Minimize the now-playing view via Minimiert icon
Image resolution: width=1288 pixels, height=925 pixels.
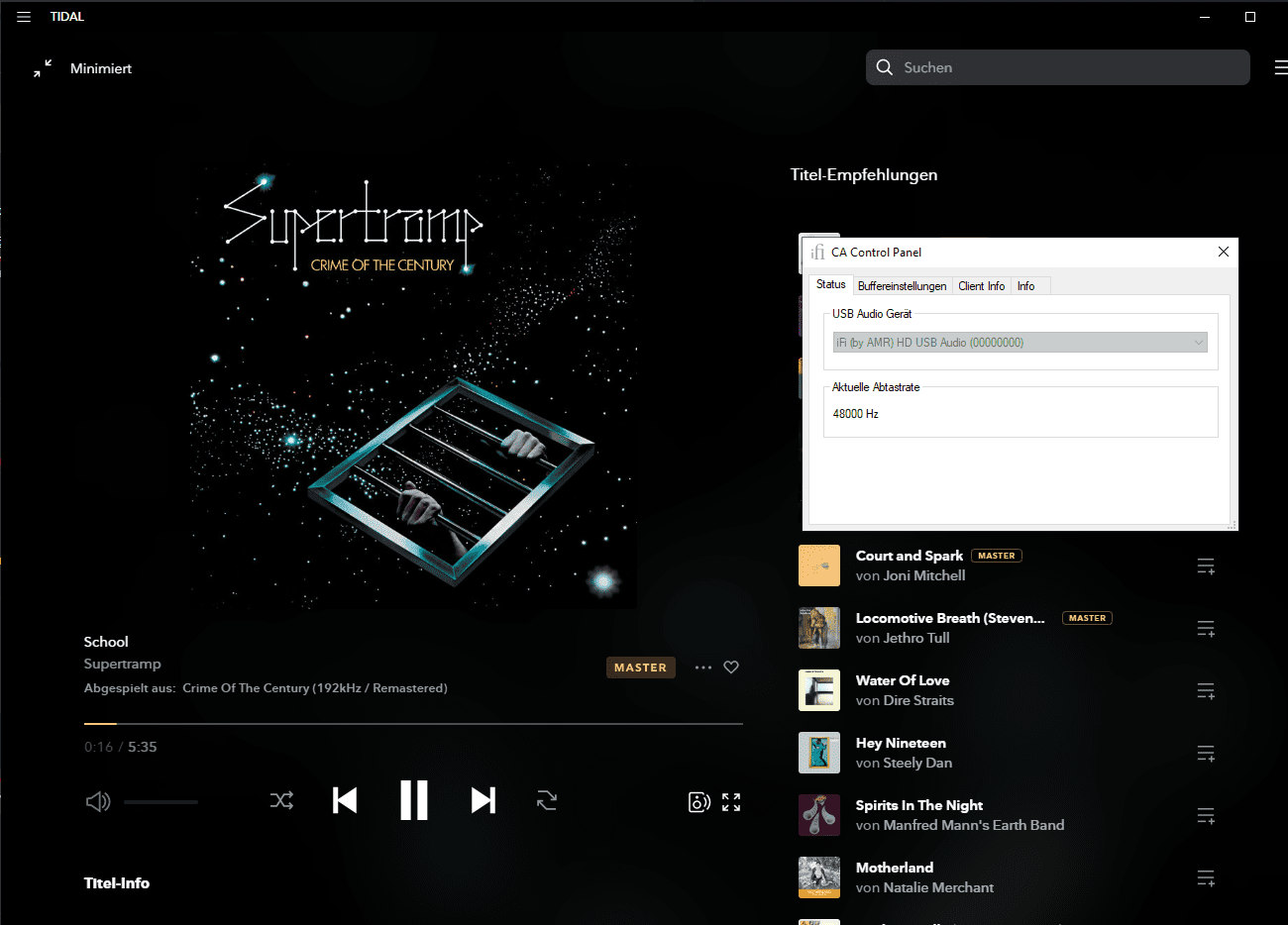(43, 68)
